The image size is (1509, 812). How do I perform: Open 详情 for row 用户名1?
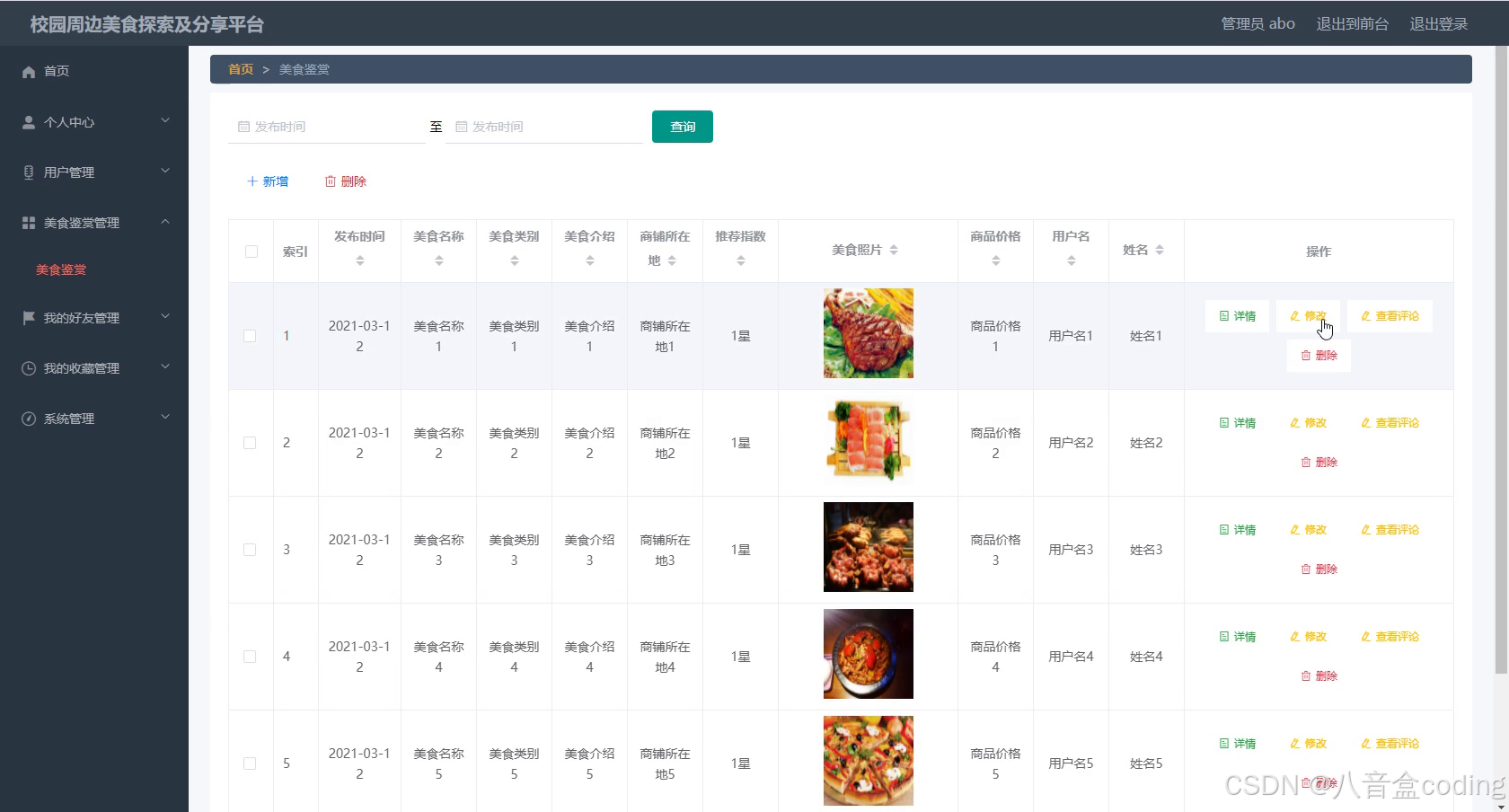1238,316
